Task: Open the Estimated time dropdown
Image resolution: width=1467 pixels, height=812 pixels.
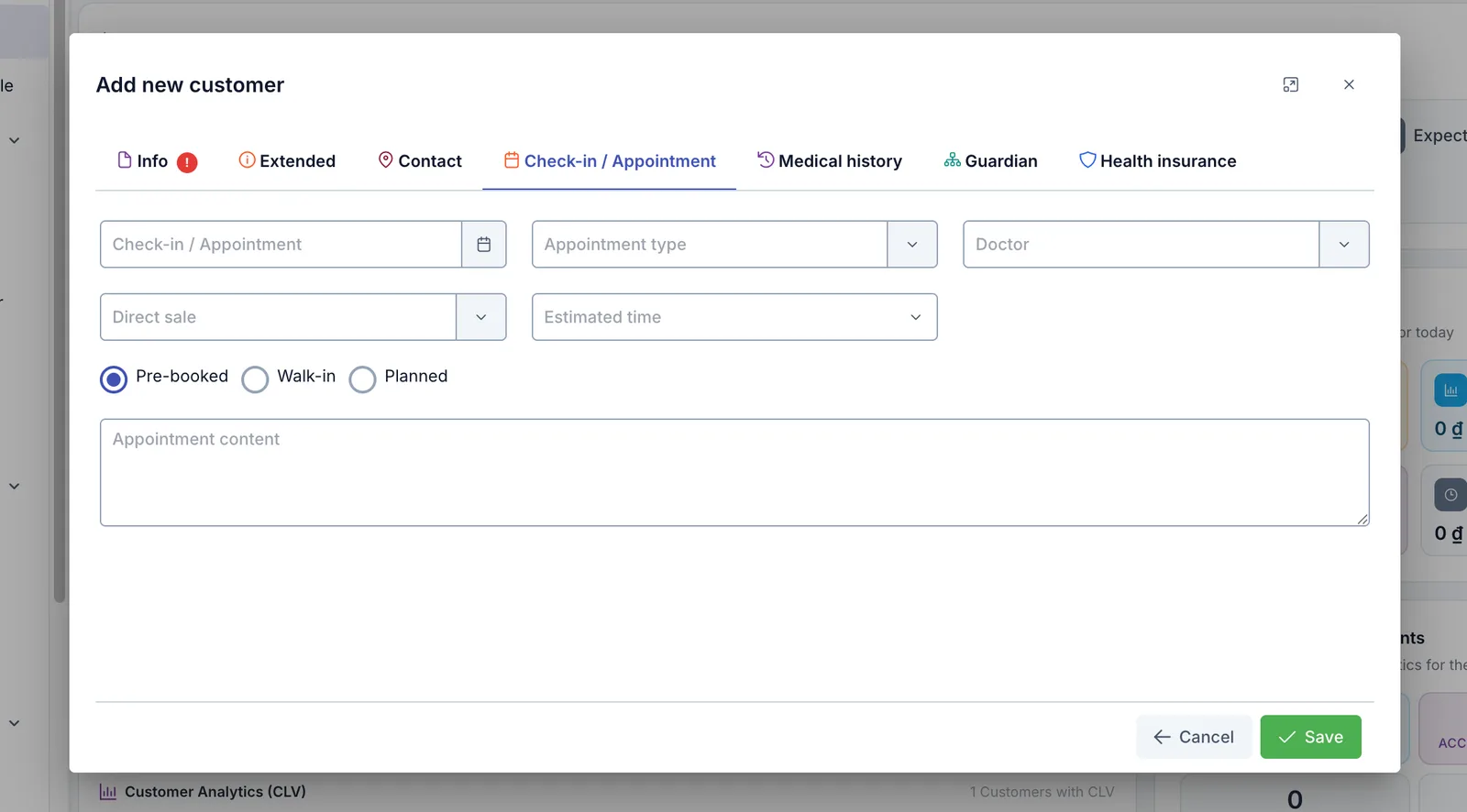Action: pyautogui.click(x=734, y=317)
